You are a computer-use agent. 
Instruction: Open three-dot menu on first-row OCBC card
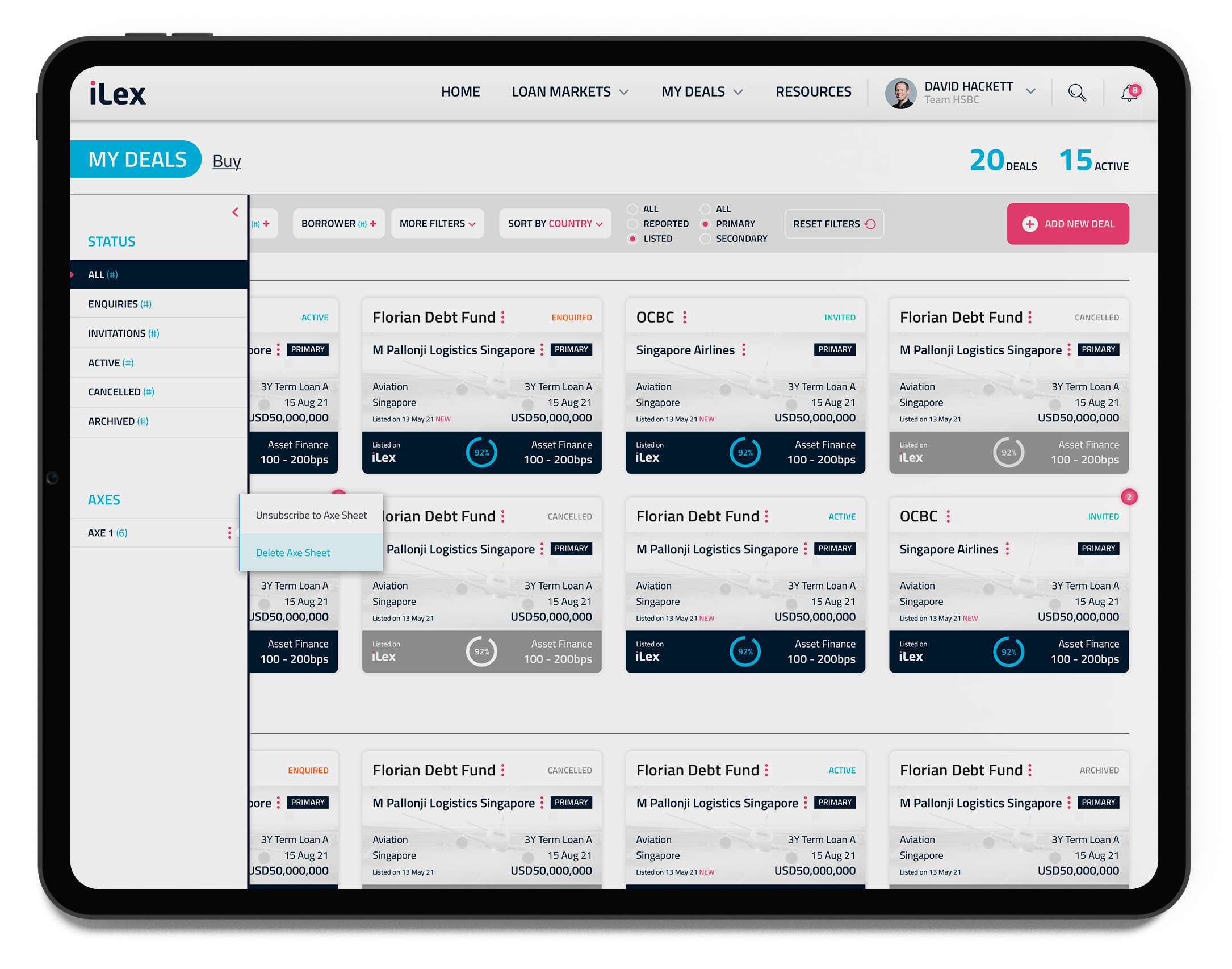(x=685, y=317)
